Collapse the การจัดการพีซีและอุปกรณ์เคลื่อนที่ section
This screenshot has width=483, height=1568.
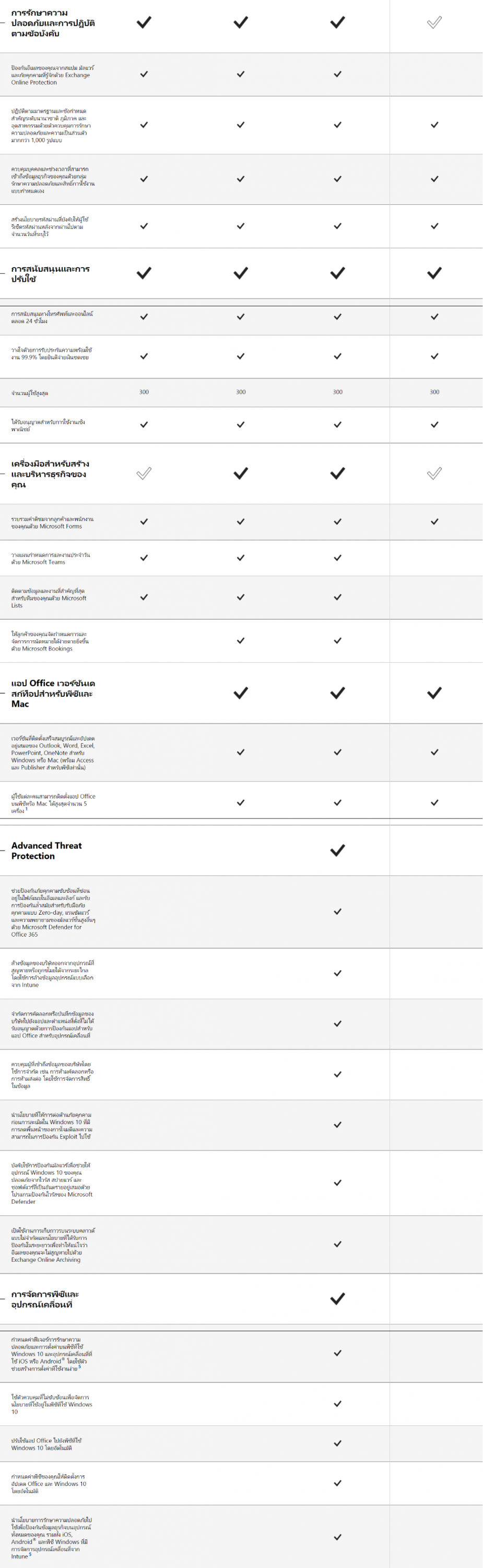click(x=3, y=1299)
